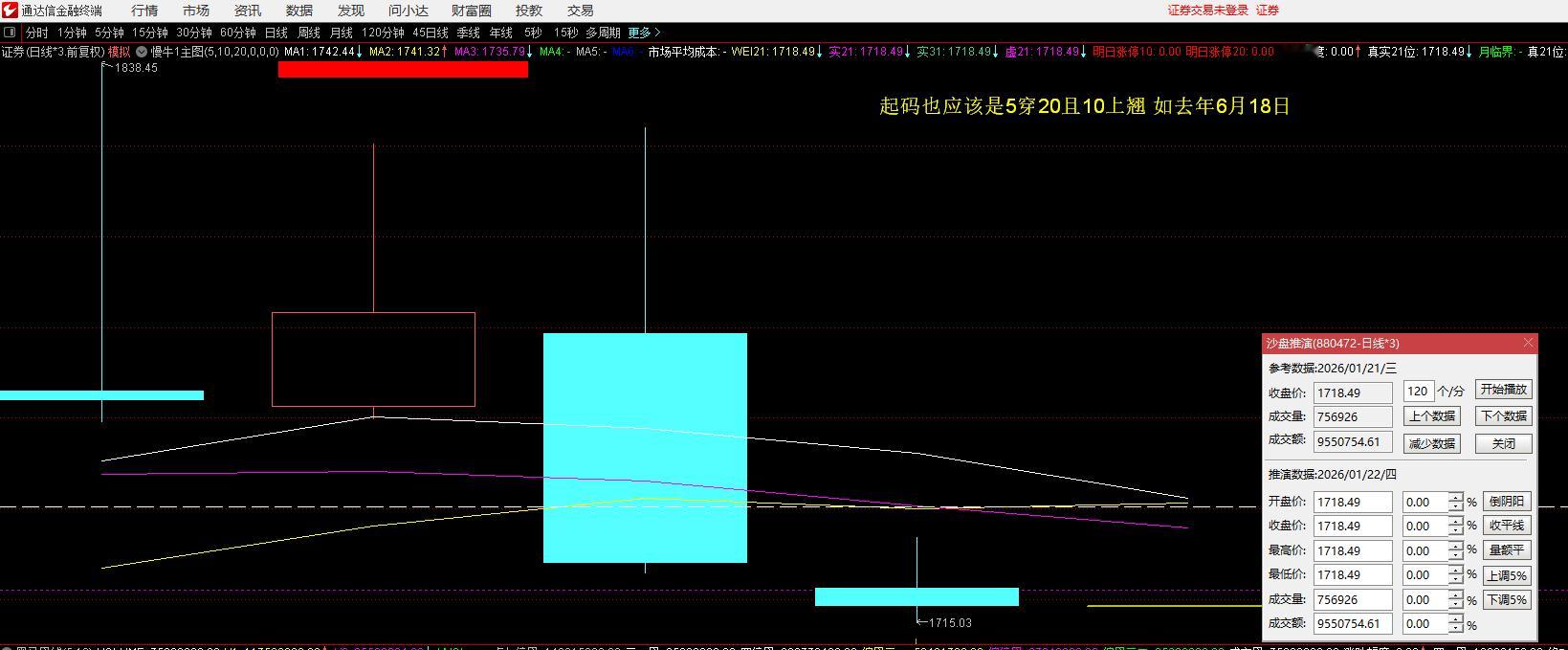
Task: Open the 财富圈 menu
Action: point(472,11)
